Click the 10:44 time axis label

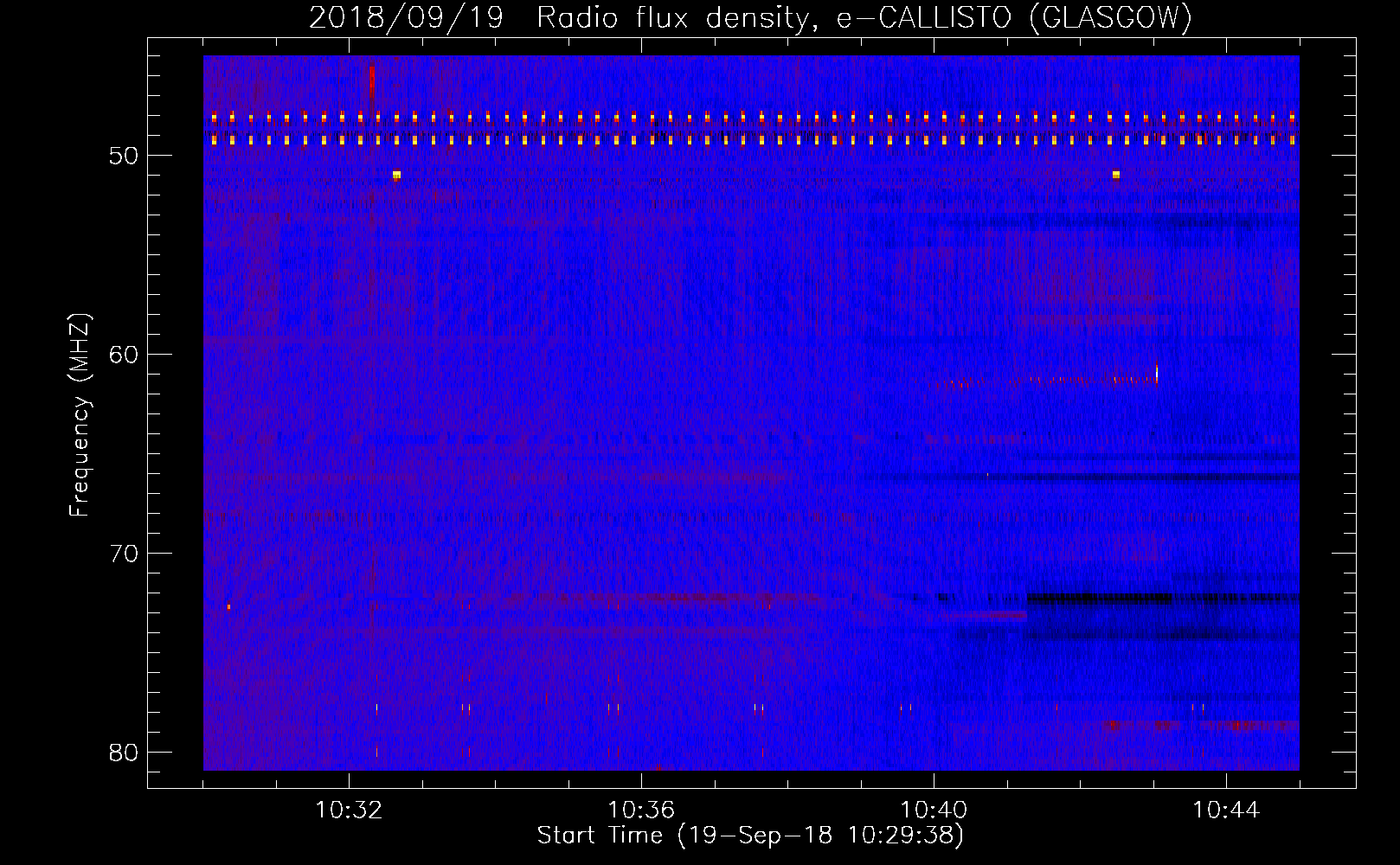click(1226, 811)
